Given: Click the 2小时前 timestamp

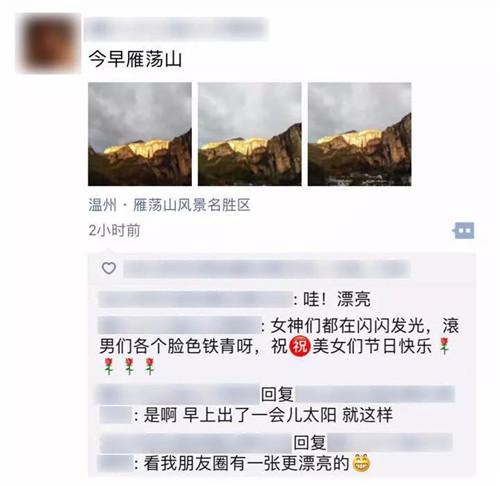Looking at the screenshot, I should 114,230.
